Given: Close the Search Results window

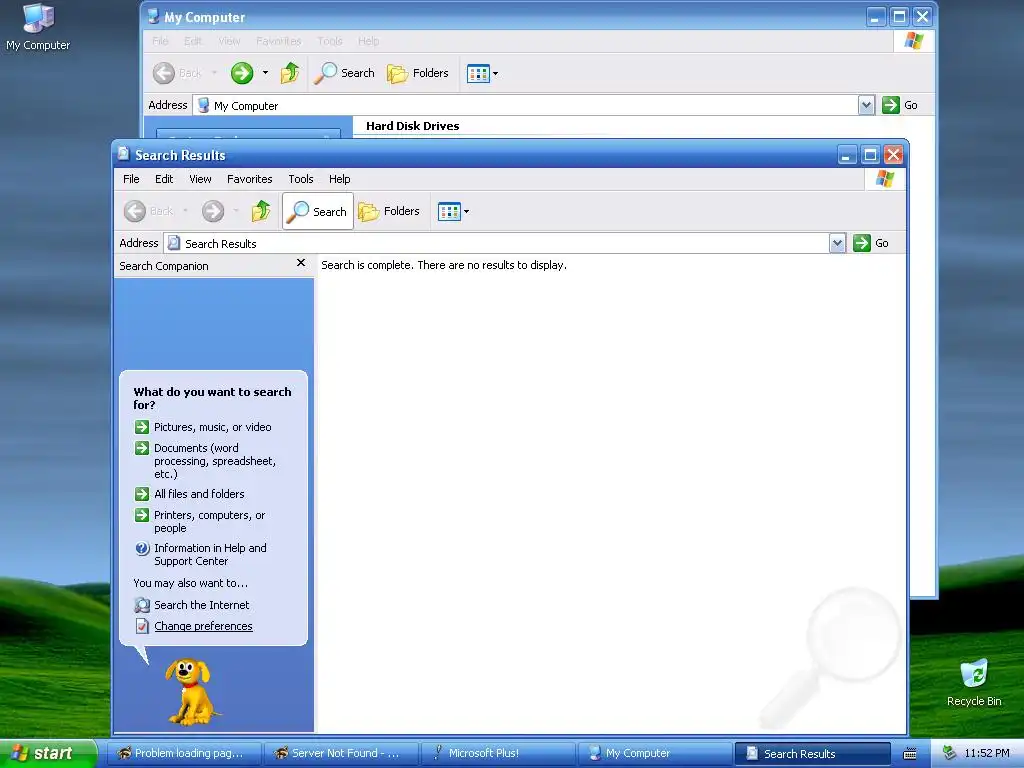Looking at the screenshot, I should [893, 155].
